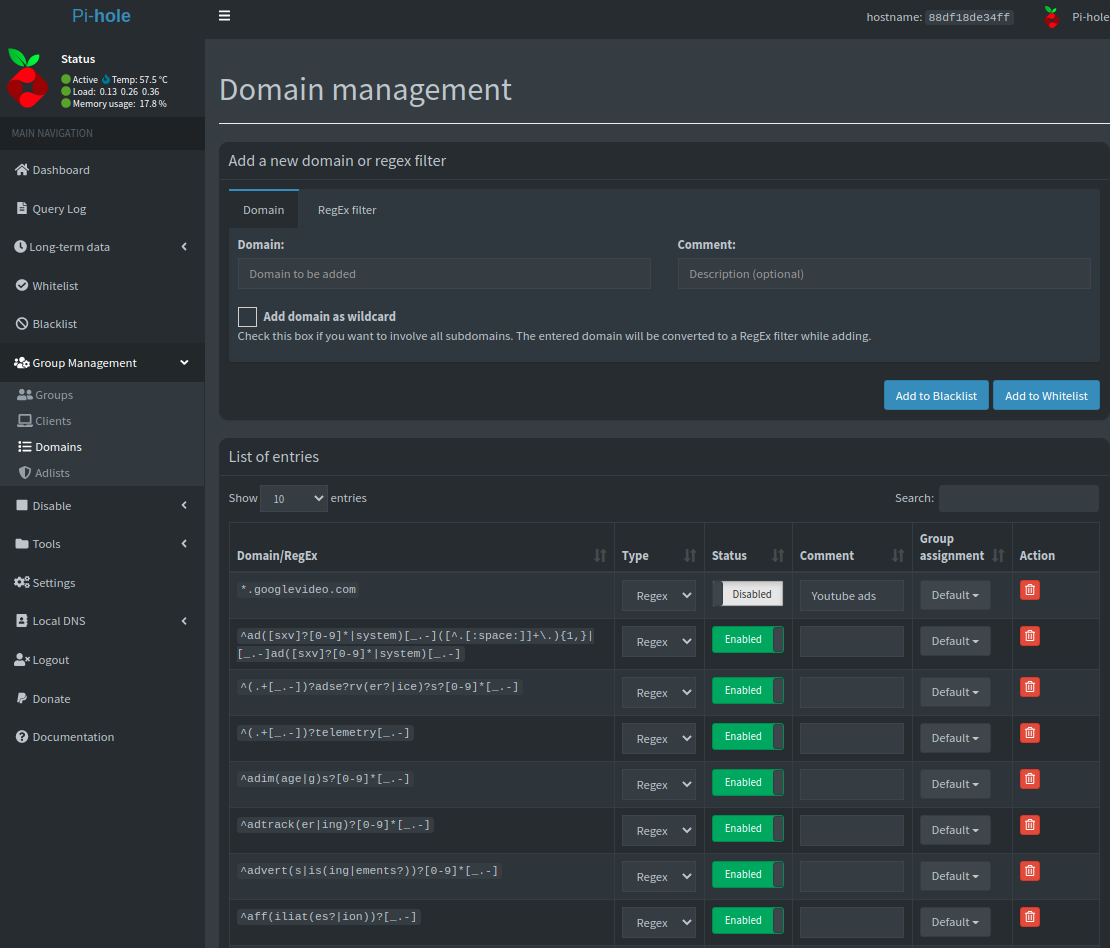Screen dimensions: 1110x948
Task: Open Query Log in the sidebar
Action: click(59, 209)
